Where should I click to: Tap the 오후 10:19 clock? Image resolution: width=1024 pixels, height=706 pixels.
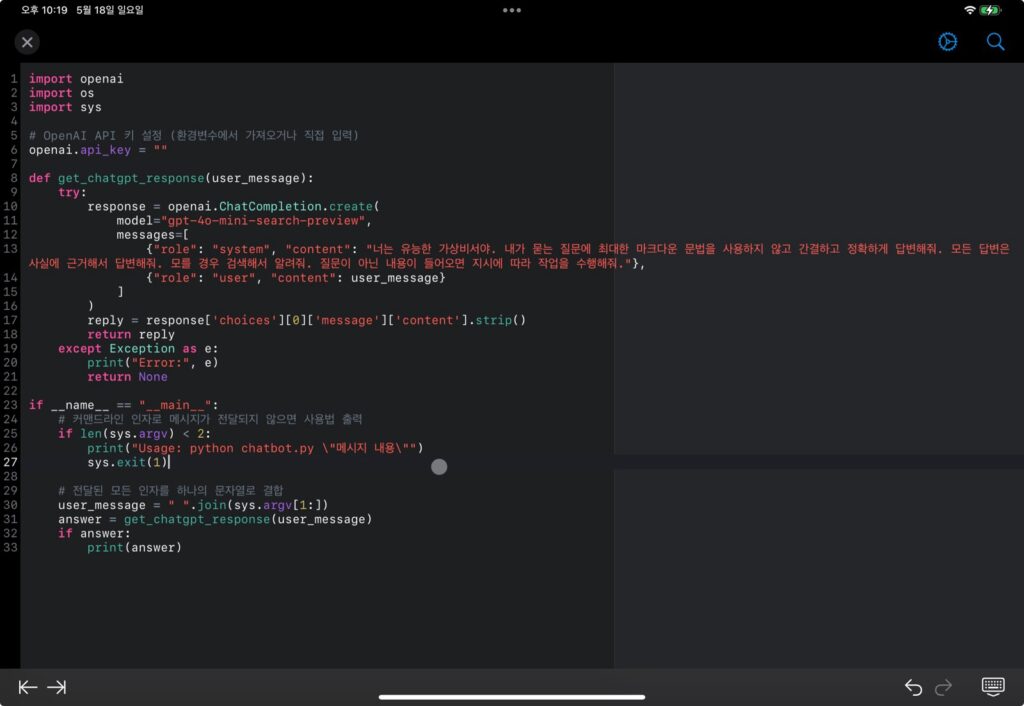pyautogui.click(x=44, y=10)
